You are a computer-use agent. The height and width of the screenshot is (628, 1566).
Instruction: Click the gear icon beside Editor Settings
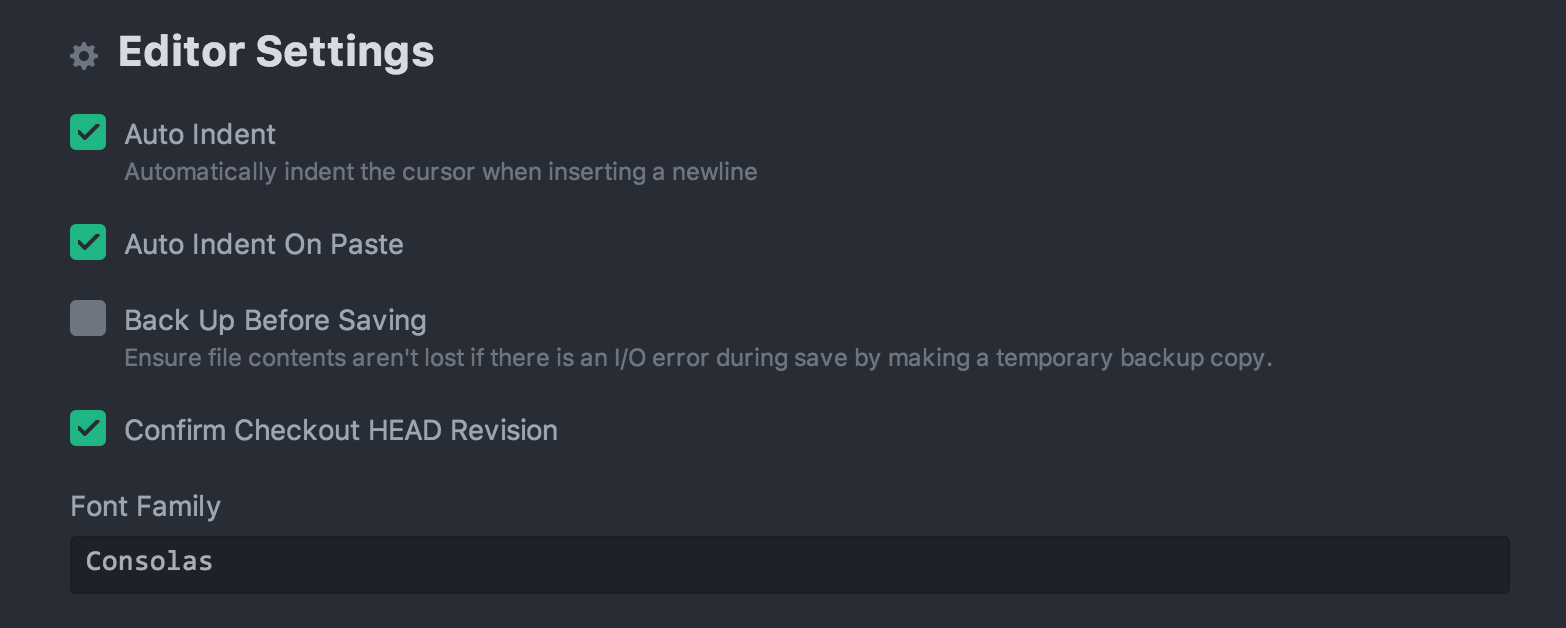[84, 56]
